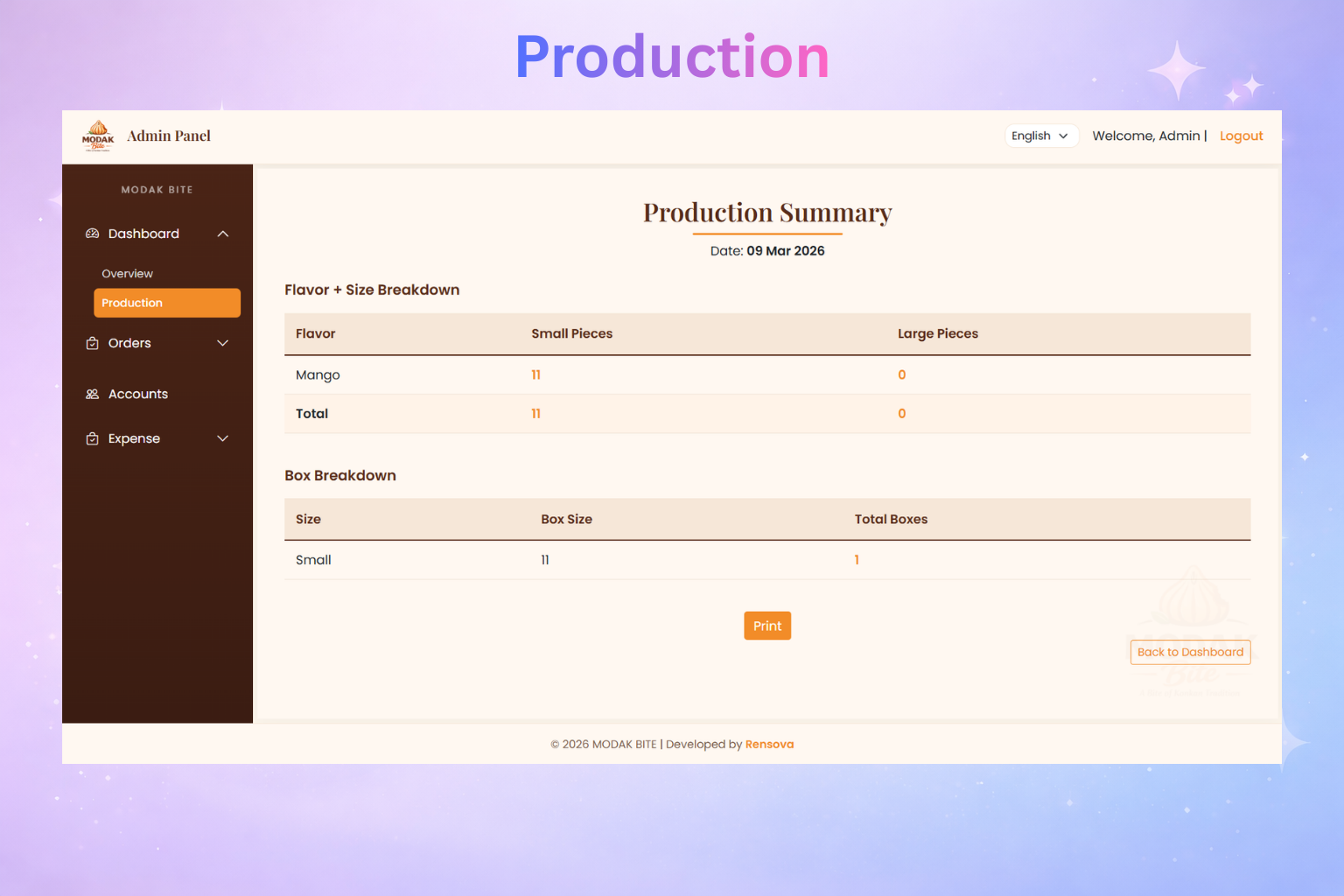Select the Production sidebar item
The image size is (1344, 896).
[166, 303]
